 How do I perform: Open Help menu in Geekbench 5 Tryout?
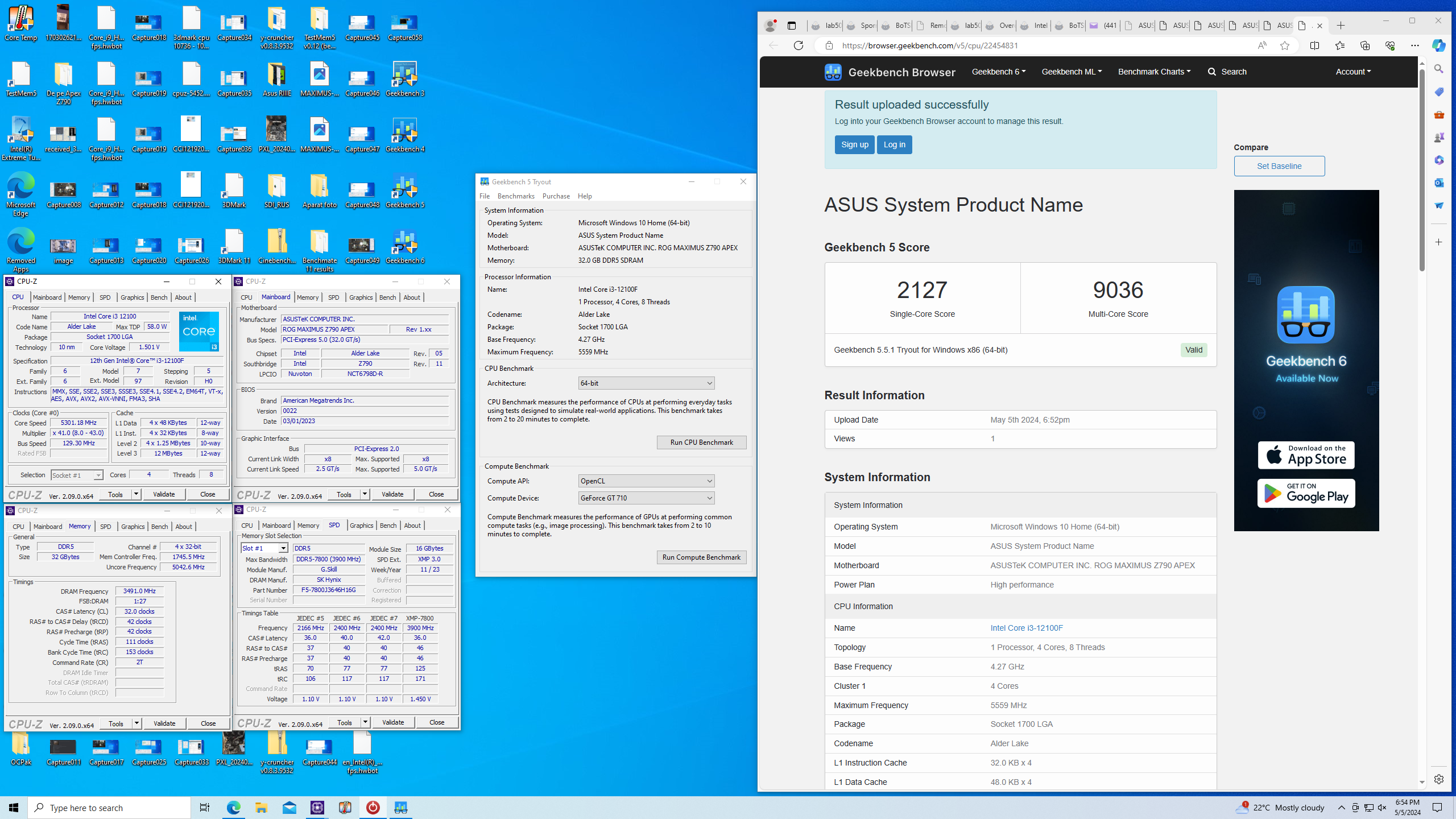coord(585,196)
